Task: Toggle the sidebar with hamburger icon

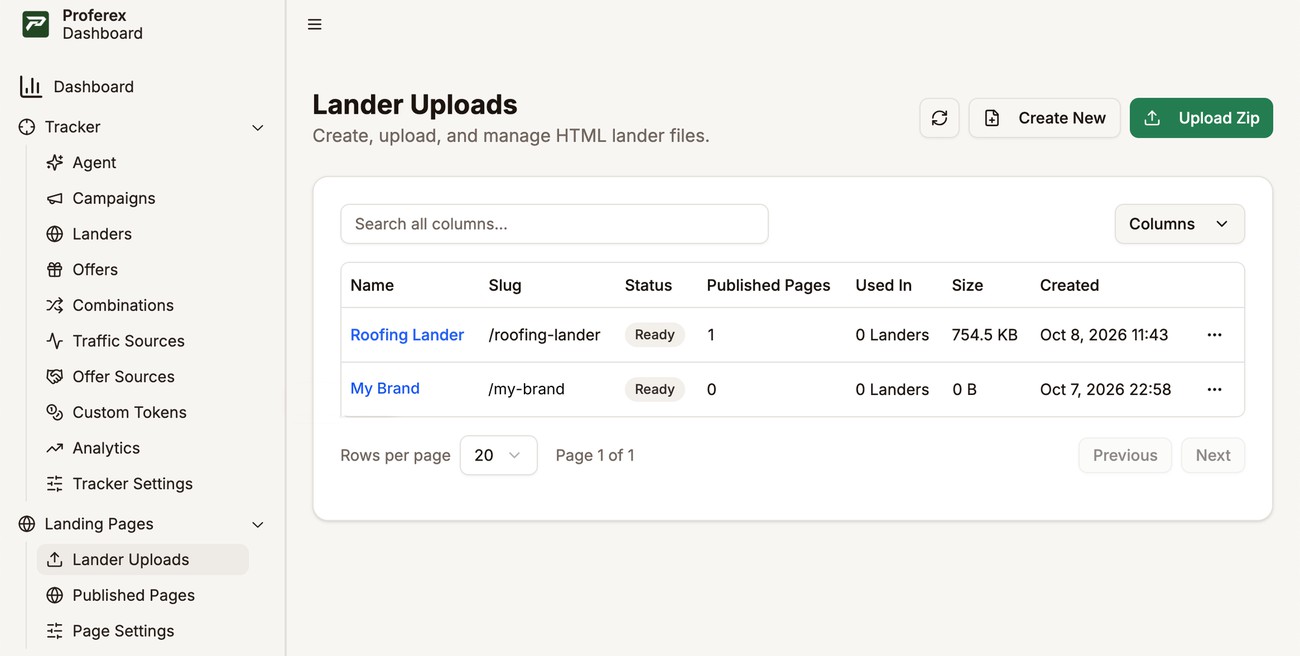Action: (x=315, y=24)
